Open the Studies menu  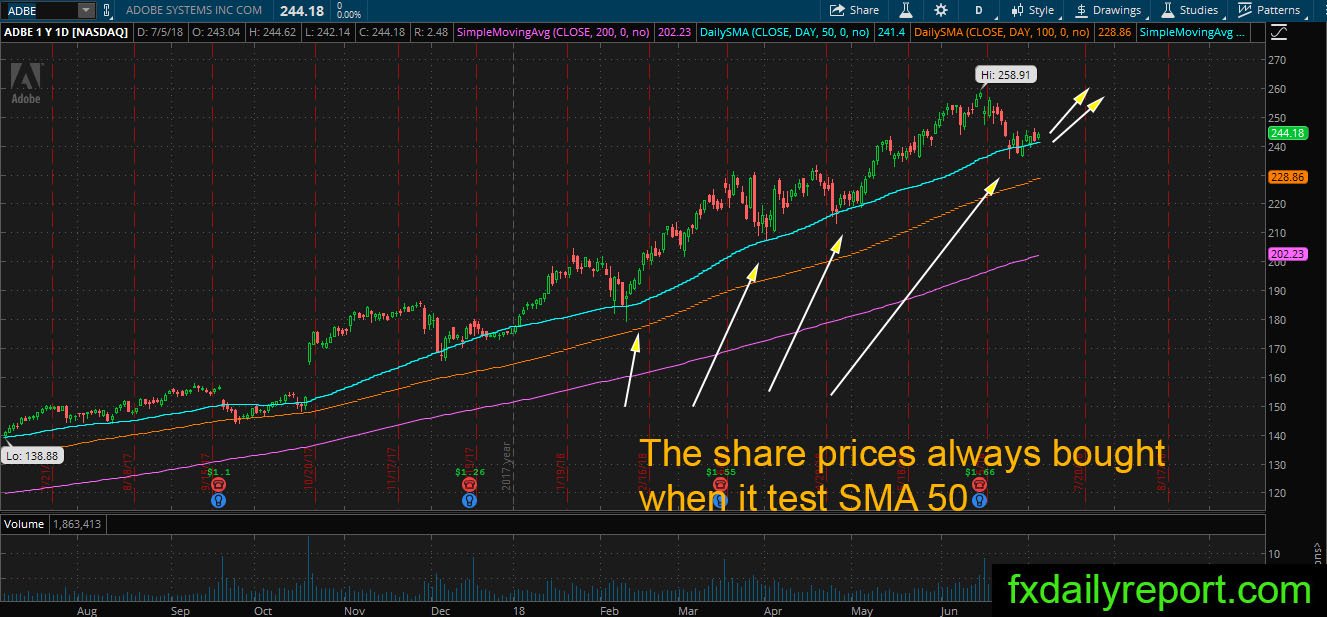(x=1190, y=10)
